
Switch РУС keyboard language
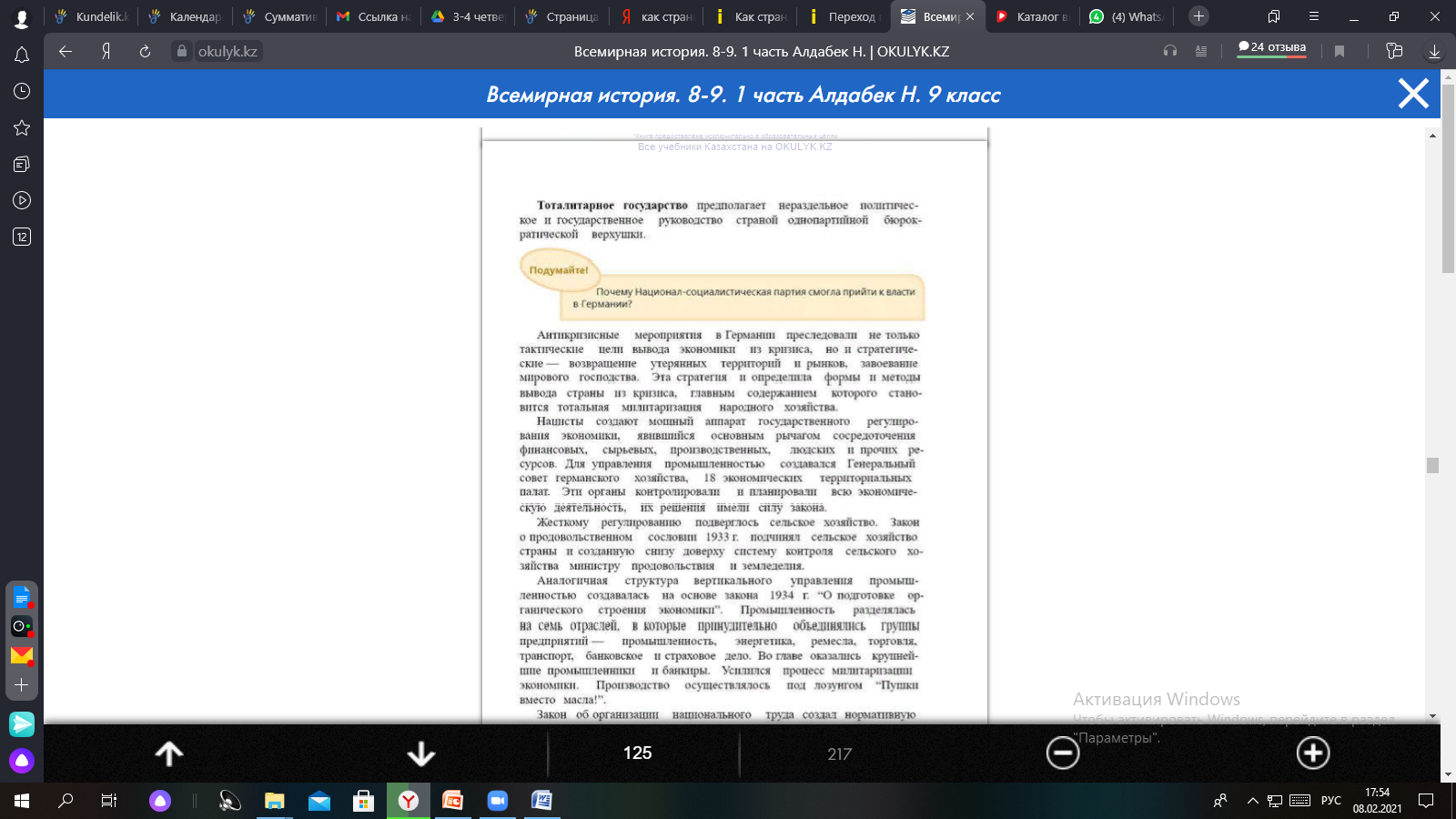click(1331, 801)
